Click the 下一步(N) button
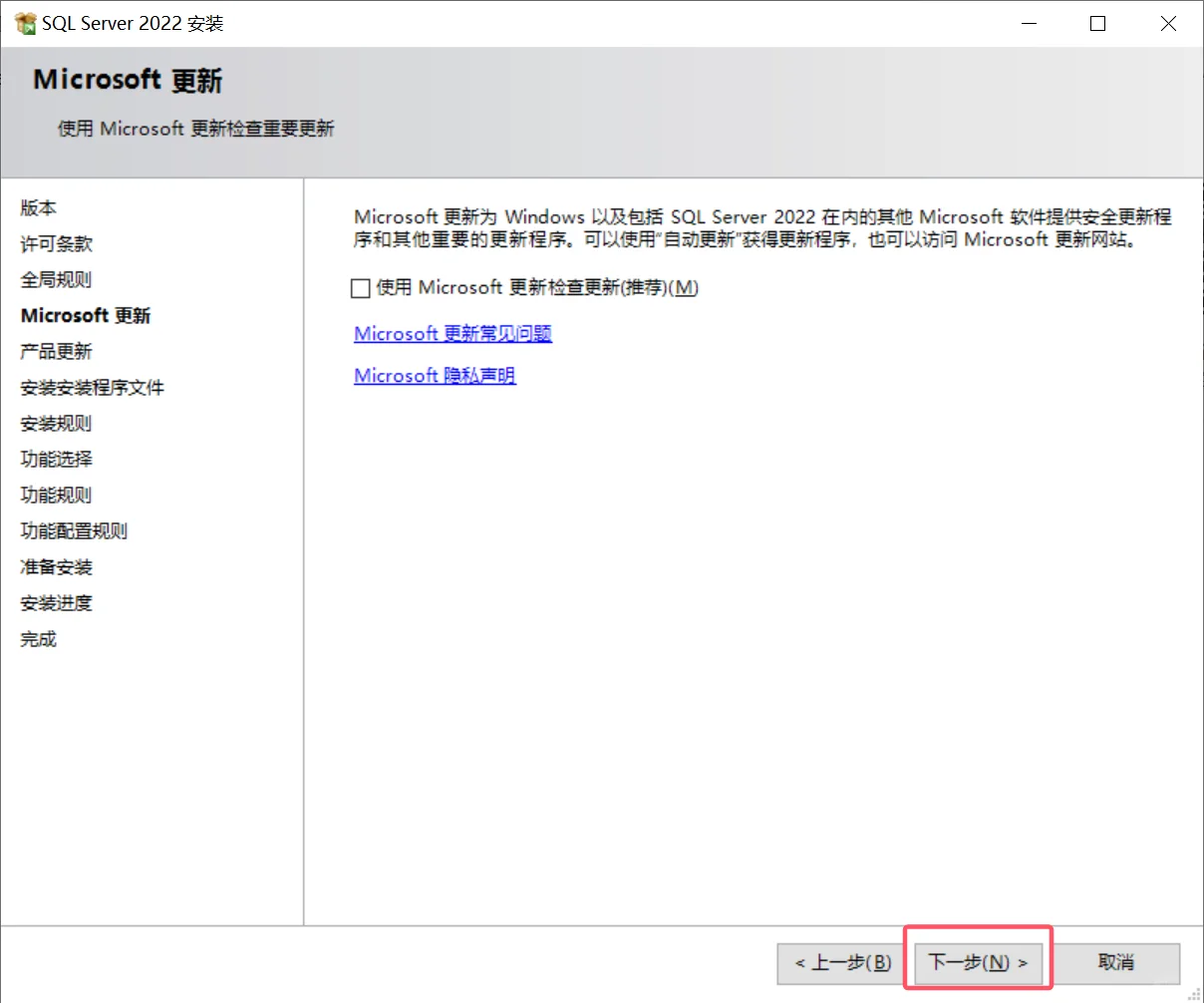The width and height of the screenshot is (1204, 1003). point(978,961)
